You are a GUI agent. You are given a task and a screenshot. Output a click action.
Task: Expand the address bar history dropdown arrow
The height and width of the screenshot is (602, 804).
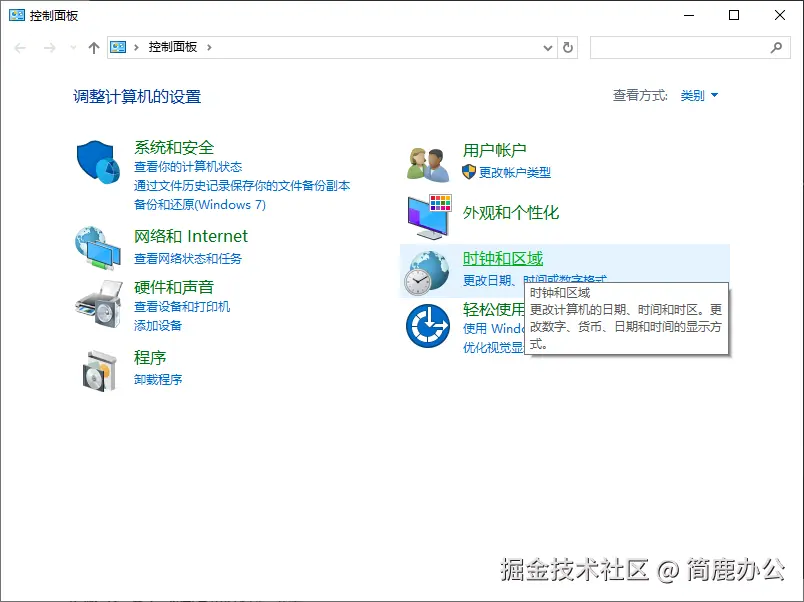[x=546, y=47]
